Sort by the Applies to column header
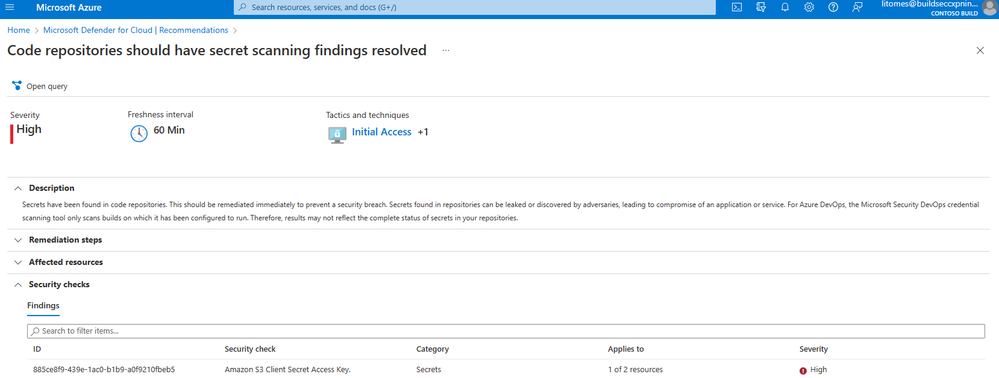 (x=626, y=349)
